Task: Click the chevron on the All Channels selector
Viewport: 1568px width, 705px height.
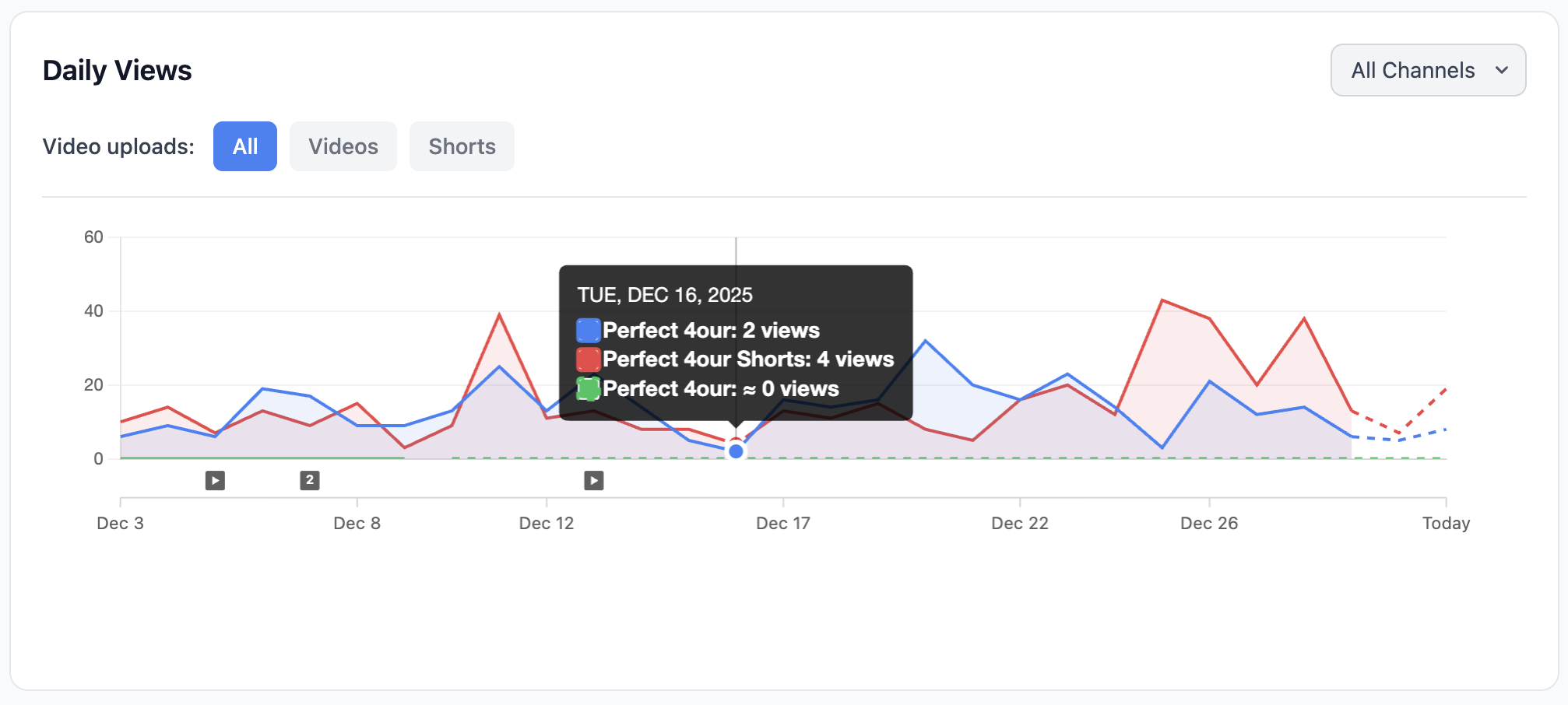Action: pyautogui.click(x=1502, y=70)
